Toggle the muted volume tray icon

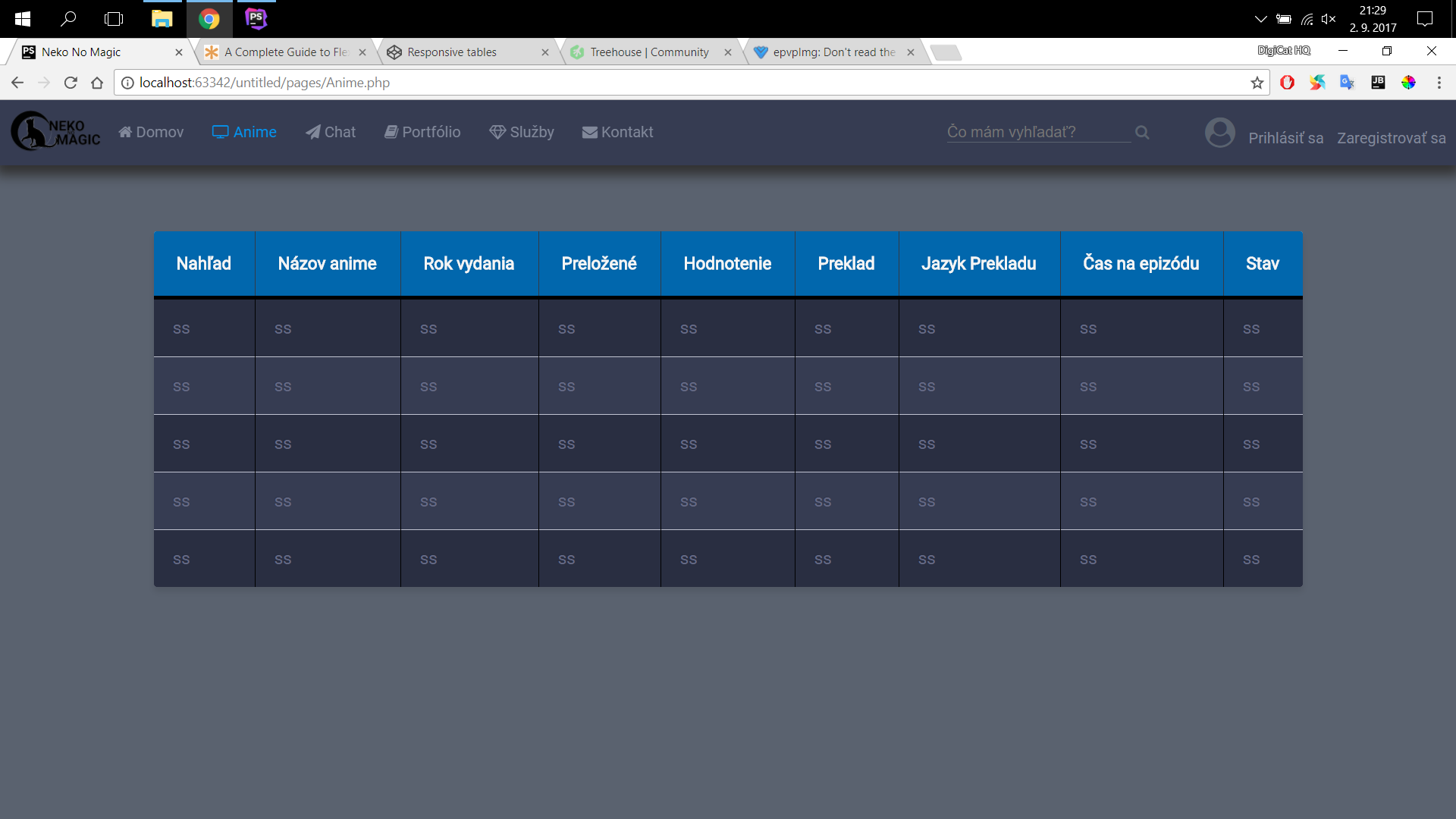pos(1328,19)
